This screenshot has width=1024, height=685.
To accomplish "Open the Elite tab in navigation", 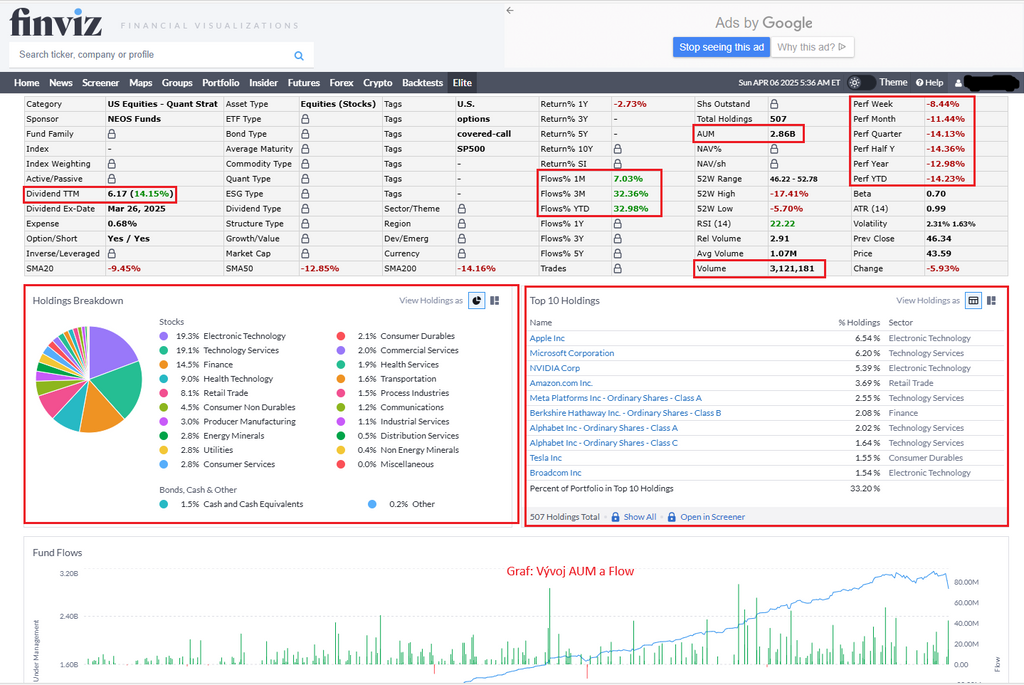I will (462, 83).
